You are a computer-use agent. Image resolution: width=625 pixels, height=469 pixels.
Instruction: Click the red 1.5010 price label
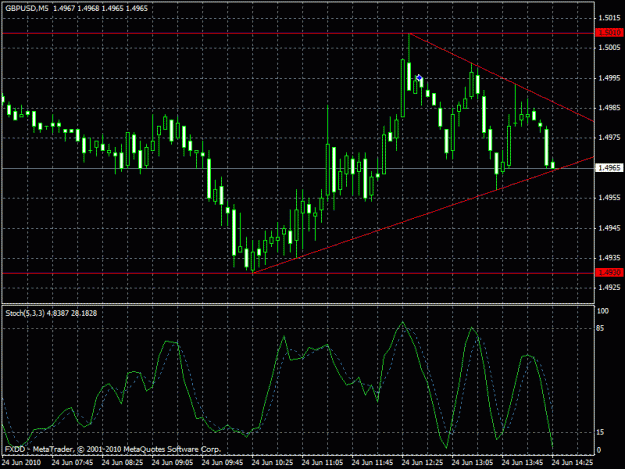click(x=609, y=33)
